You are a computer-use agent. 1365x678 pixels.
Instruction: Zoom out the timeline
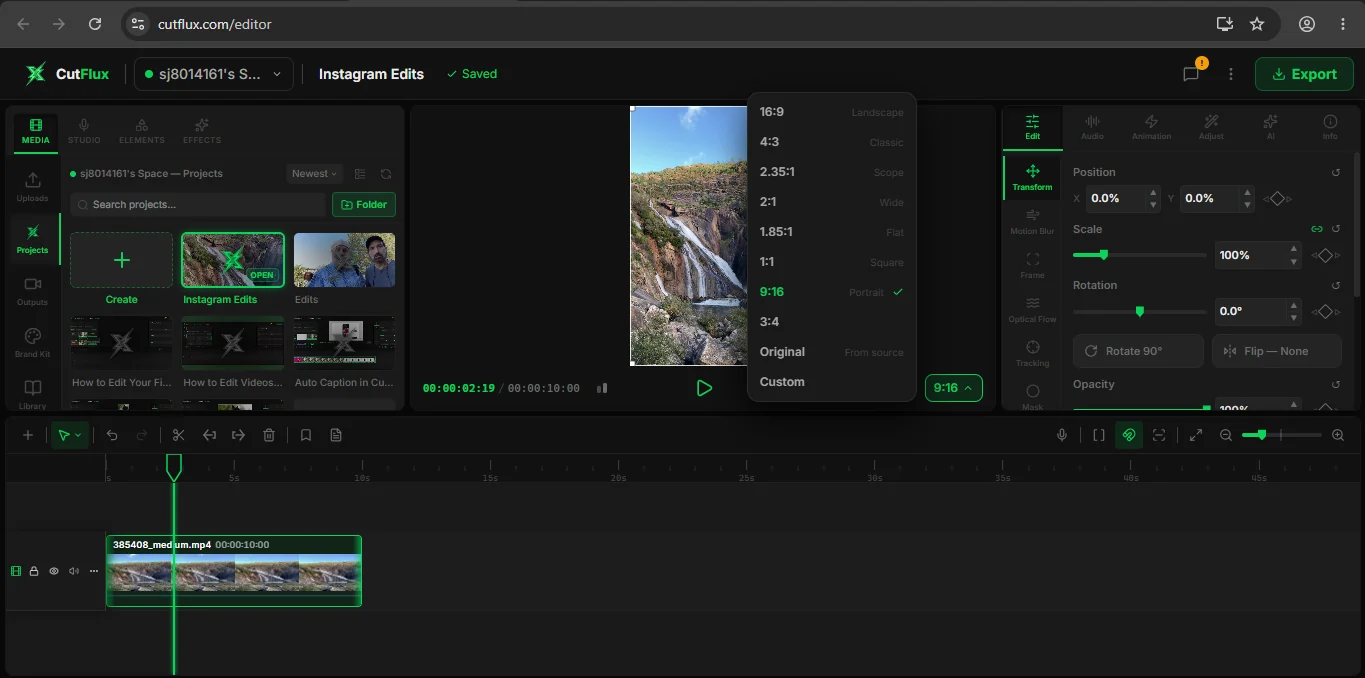tap(1226, 435)
